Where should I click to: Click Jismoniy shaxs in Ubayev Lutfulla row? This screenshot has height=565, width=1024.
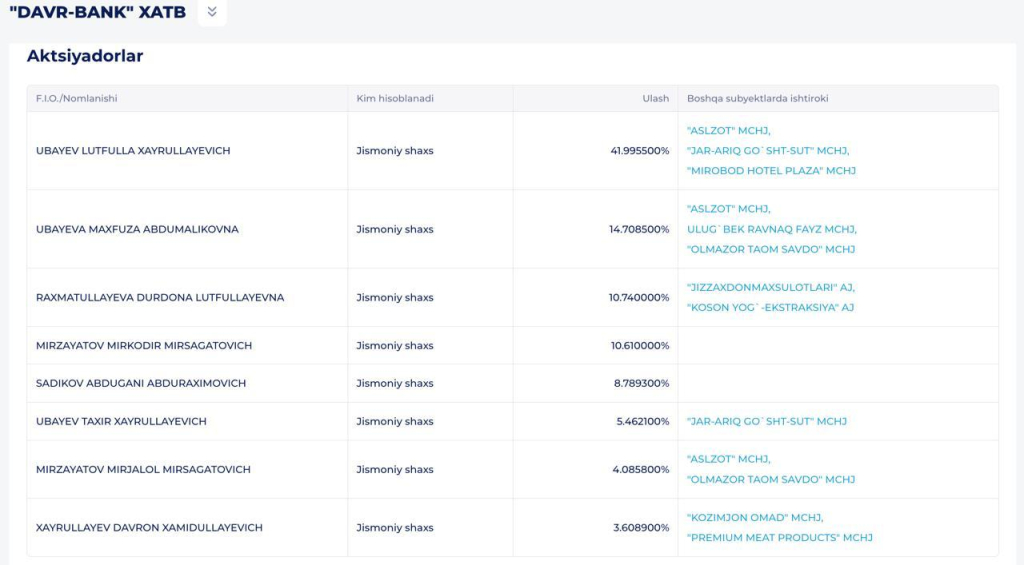click(x=394, y=151)
